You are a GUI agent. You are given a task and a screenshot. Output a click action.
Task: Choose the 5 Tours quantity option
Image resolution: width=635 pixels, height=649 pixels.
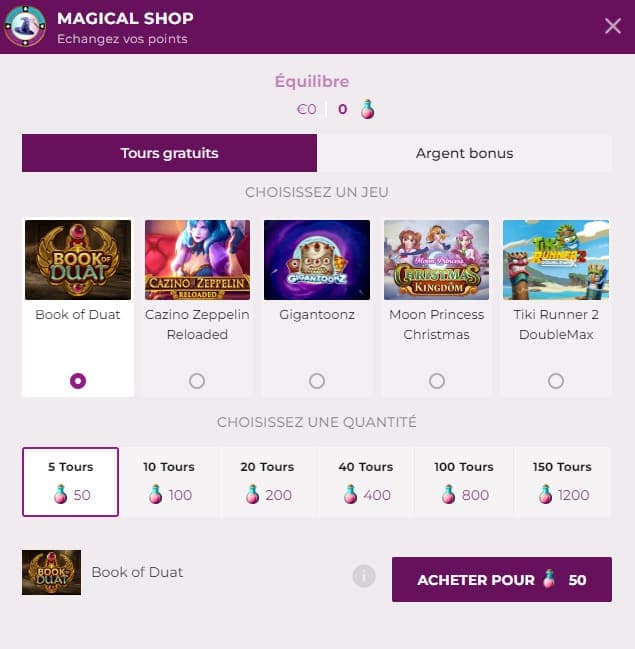click(x=70, y=481)
